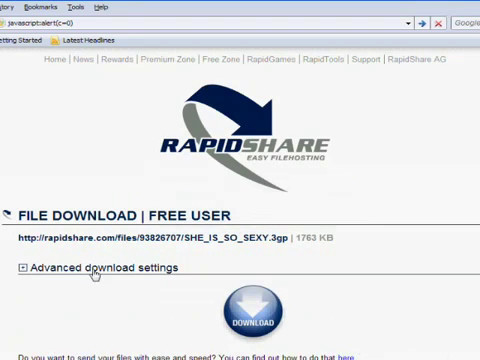The width and height of the screenshot is (480, 360).
Task: Open the Rewards link
Action: 117,59
